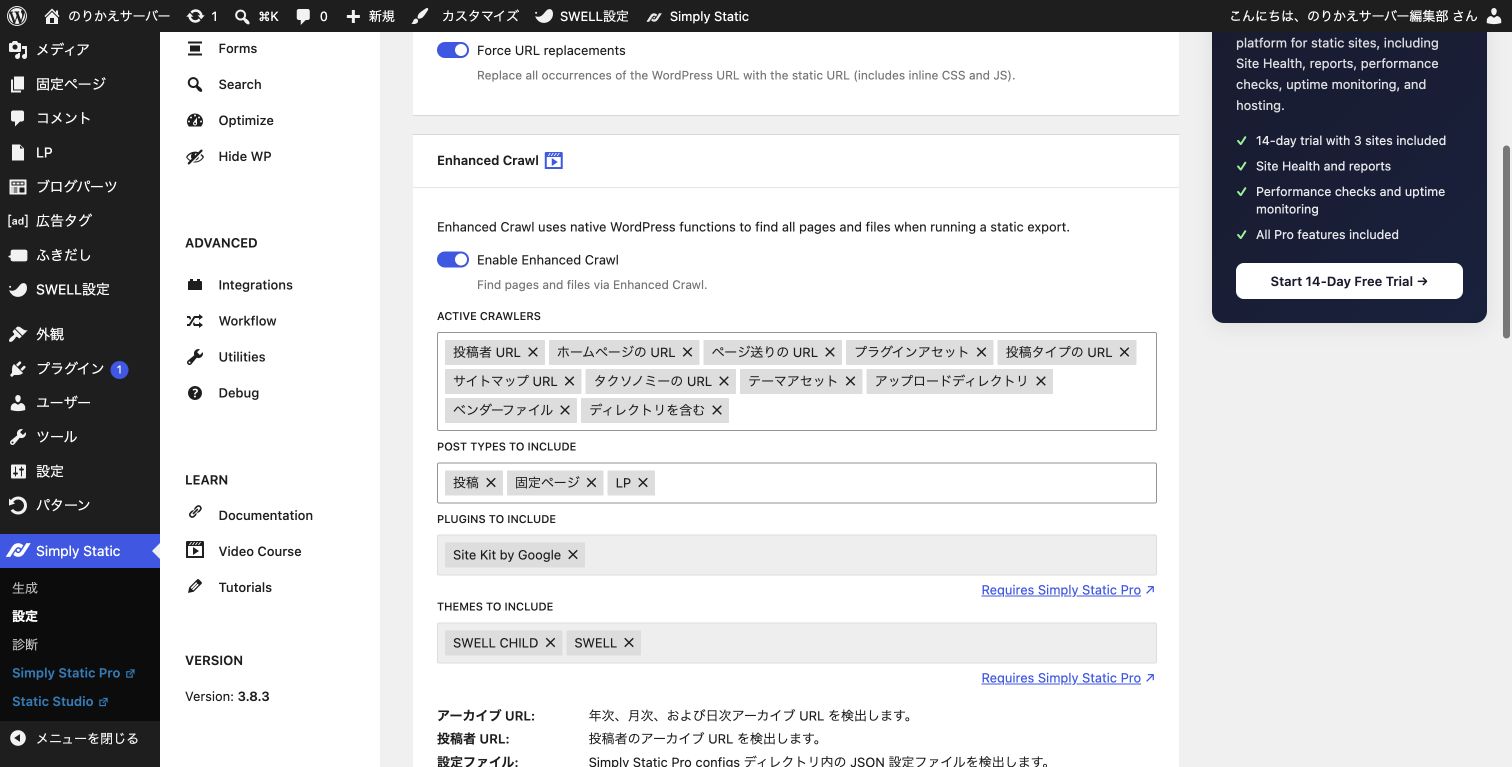This screenshot has width=1512, height=767.
Task: Open SWELL設定 in the admin bar
Action: tap(581, 16)
